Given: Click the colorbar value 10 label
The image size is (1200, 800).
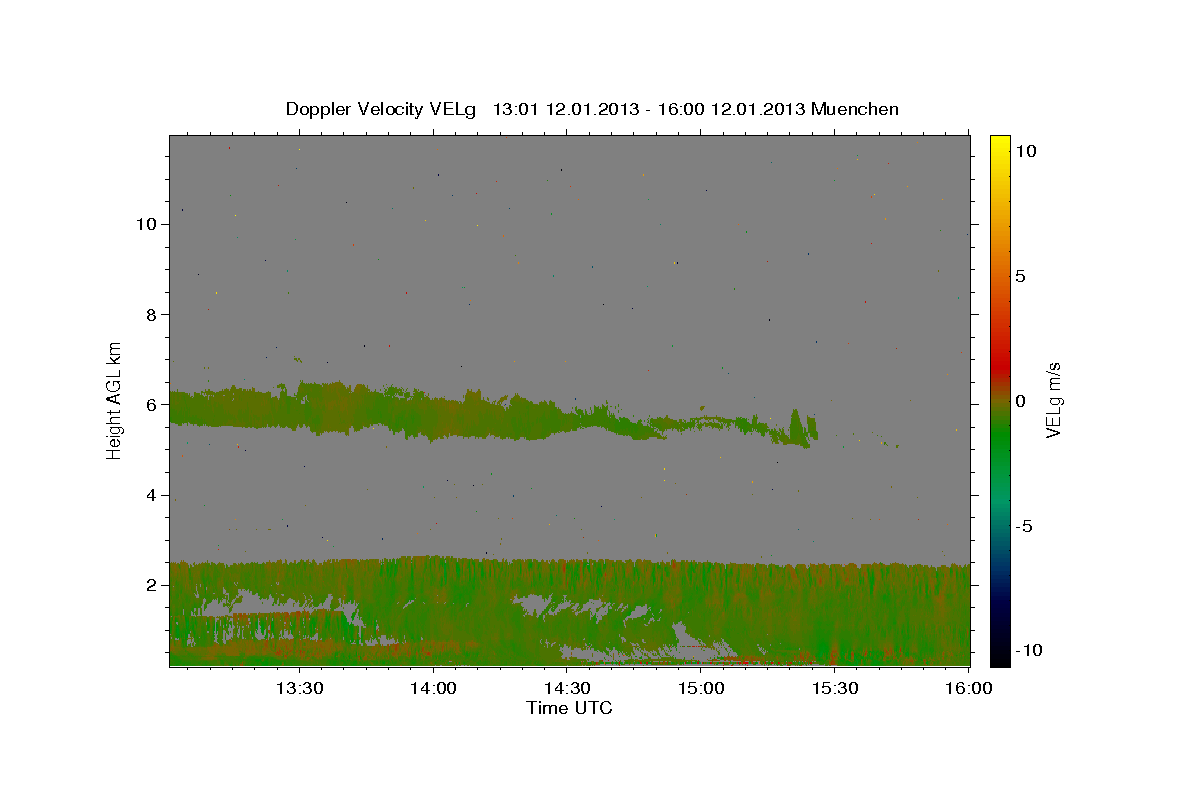Looking at the screenshot, I should pyautogui.click(x=1025, y=150).
